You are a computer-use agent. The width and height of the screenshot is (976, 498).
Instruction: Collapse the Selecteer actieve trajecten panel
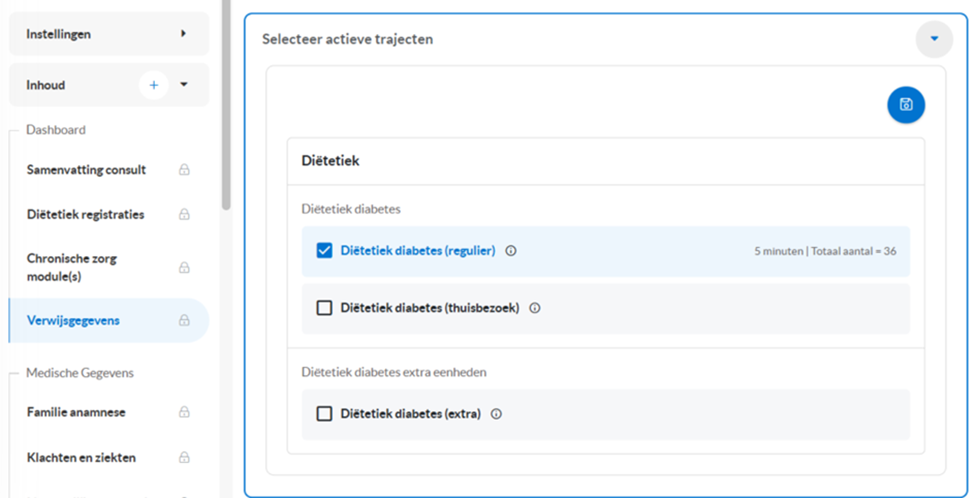pyautogui.click(x=934, y=39)
